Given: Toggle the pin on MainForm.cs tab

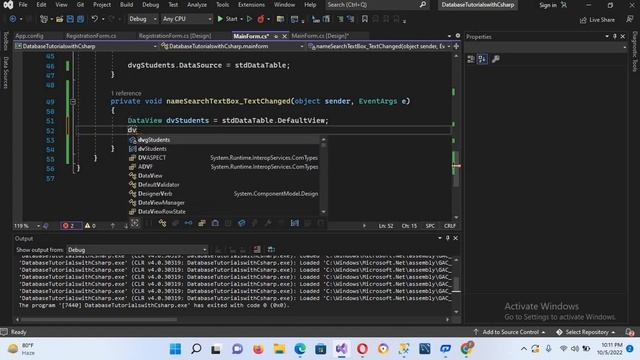Looking at the screenshot, I should pos(276,36).
